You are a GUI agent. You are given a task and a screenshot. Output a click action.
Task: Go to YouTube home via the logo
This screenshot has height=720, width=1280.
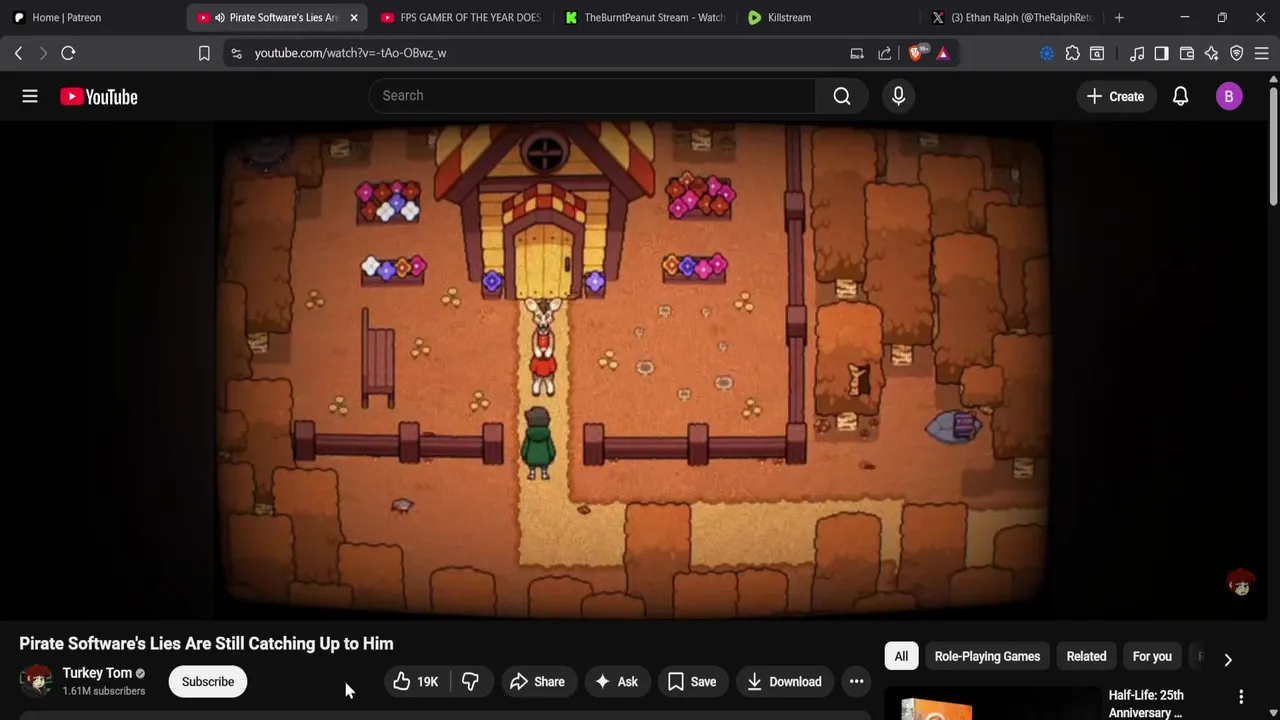coord(98,96)
